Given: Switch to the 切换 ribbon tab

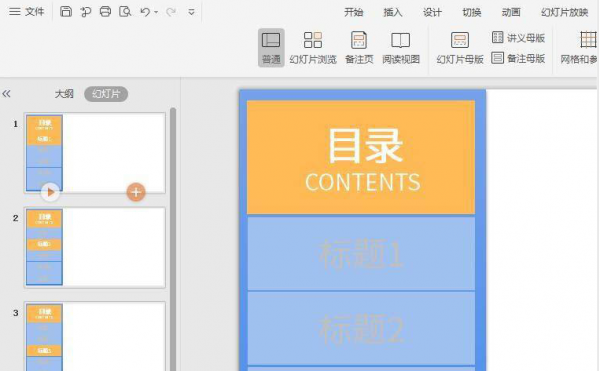Looking at the screenshot, I should [471, 12].
